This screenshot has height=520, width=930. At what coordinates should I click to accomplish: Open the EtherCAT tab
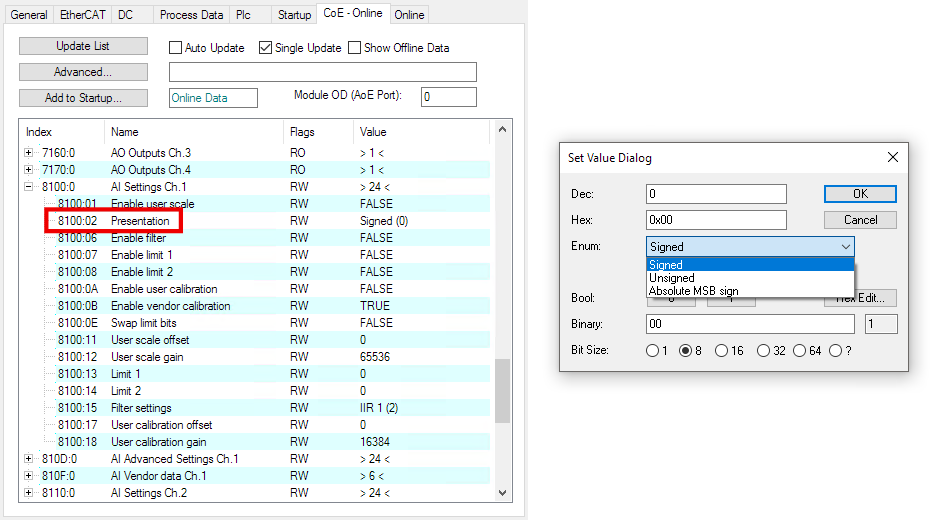pos(82,14)
